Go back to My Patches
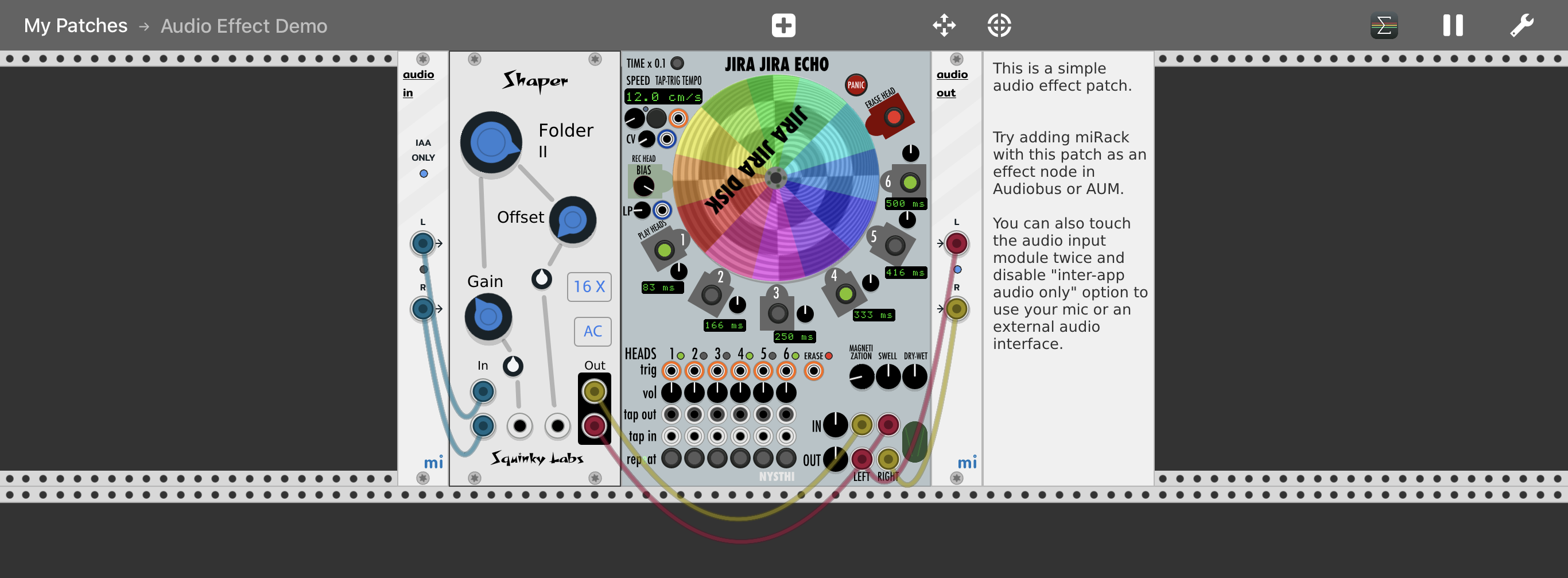 click(x=76, y=26)
